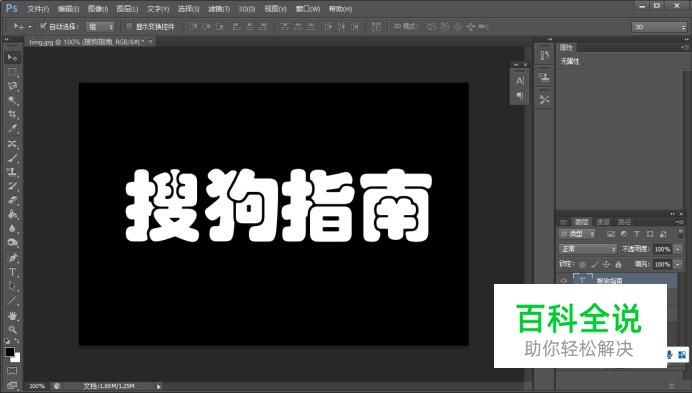Toggle type layer filter T icon

(x=636, y=234)
